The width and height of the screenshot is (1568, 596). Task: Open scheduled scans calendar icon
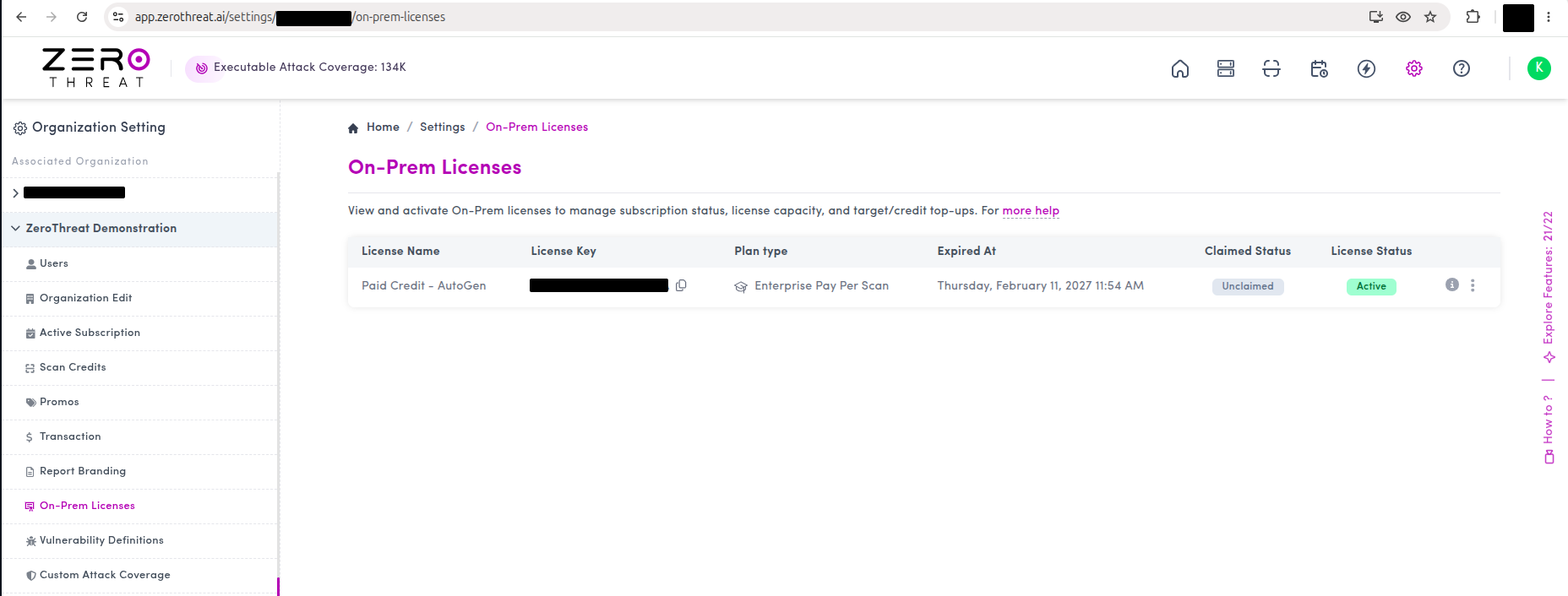click(x=1319, y=68)
